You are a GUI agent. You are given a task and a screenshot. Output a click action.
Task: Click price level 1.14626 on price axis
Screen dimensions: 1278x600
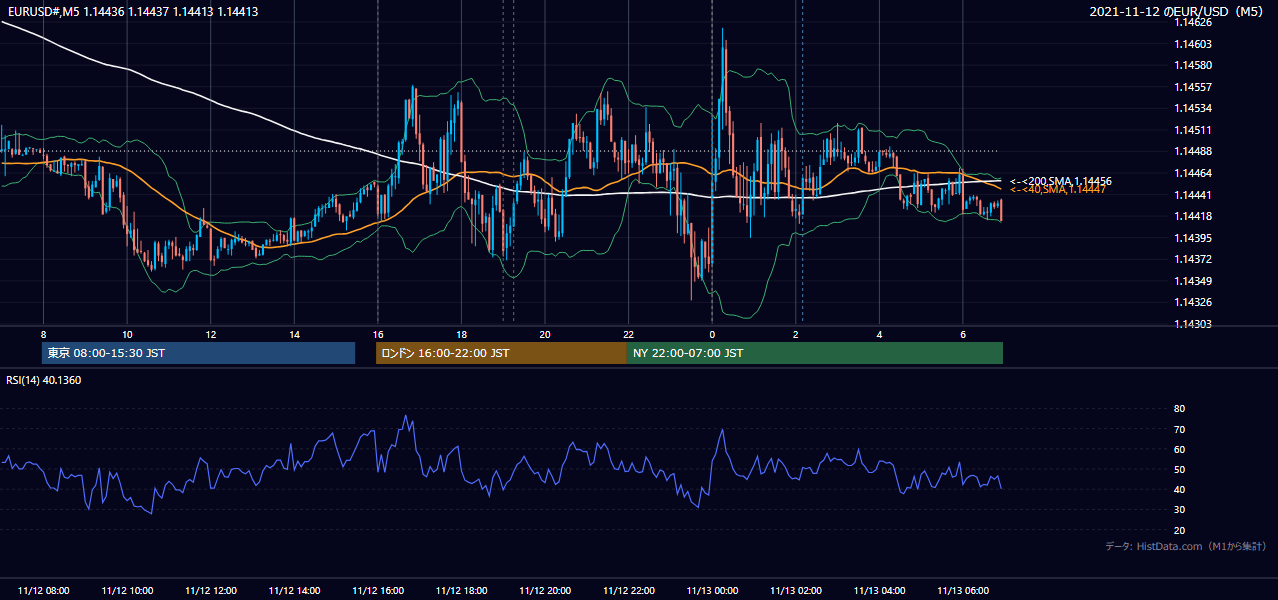click(1193, 22)
